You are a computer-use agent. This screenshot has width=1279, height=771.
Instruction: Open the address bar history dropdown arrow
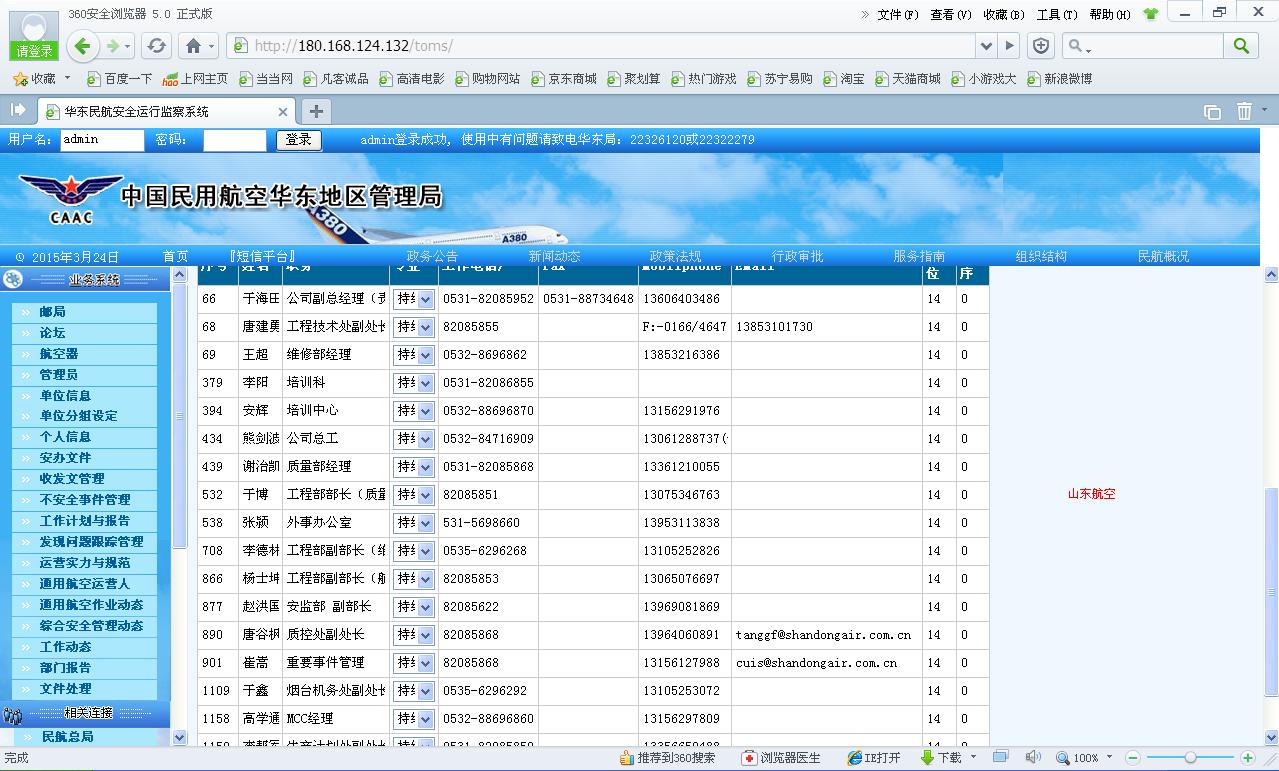pyautogui.click(x=987, y=46)
